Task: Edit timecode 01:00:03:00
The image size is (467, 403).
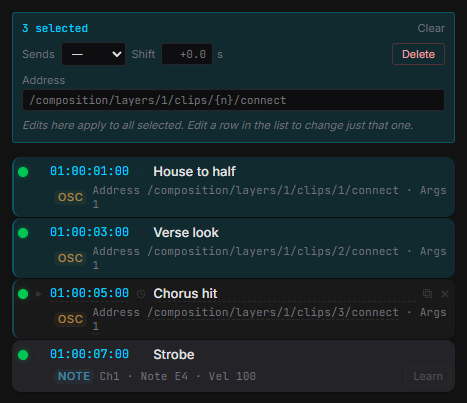Action: point(89,232)
